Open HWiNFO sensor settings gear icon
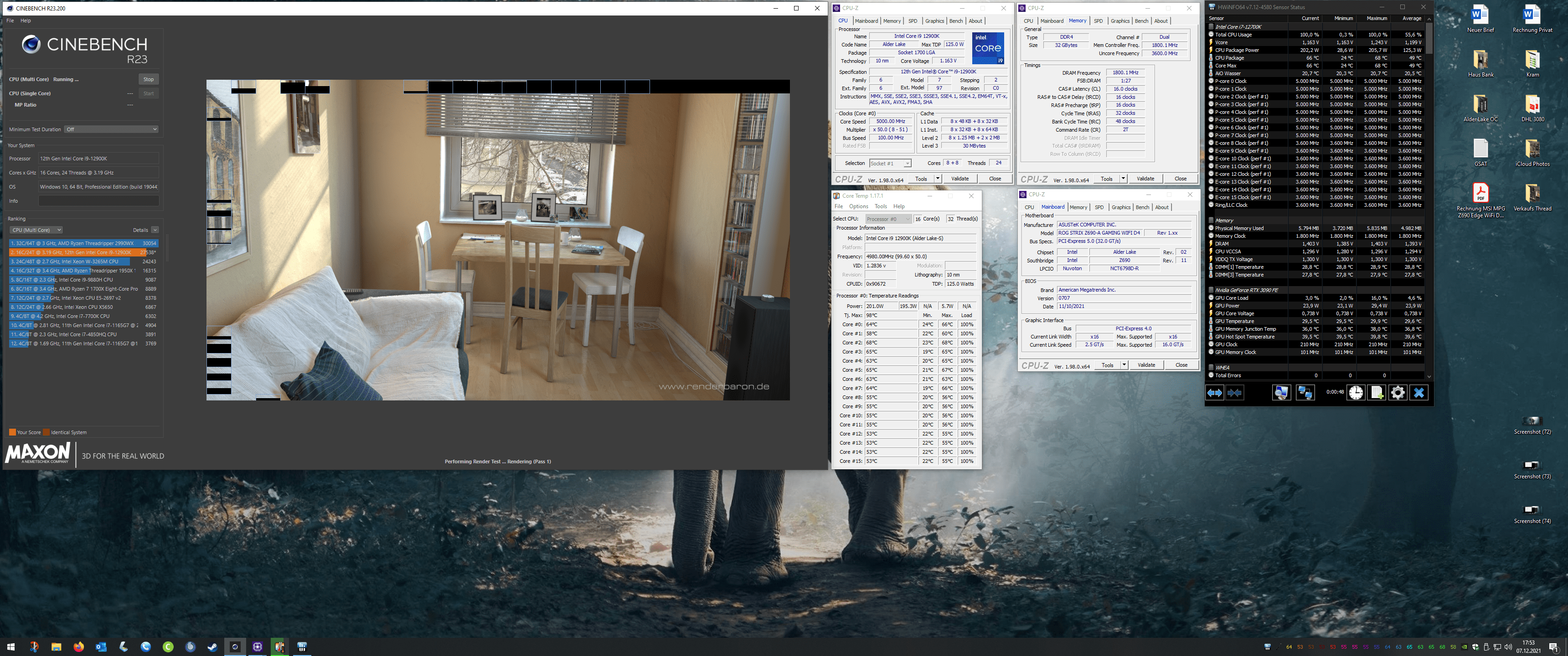 click(1398, 393)
